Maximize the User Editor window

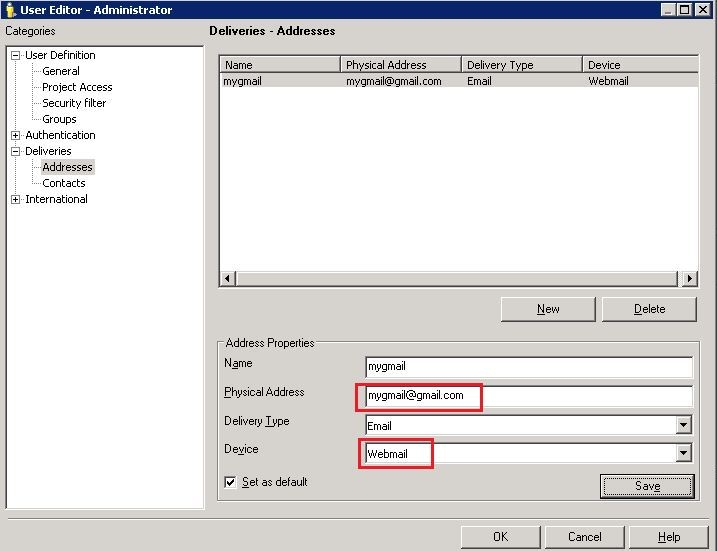(685, 10)
